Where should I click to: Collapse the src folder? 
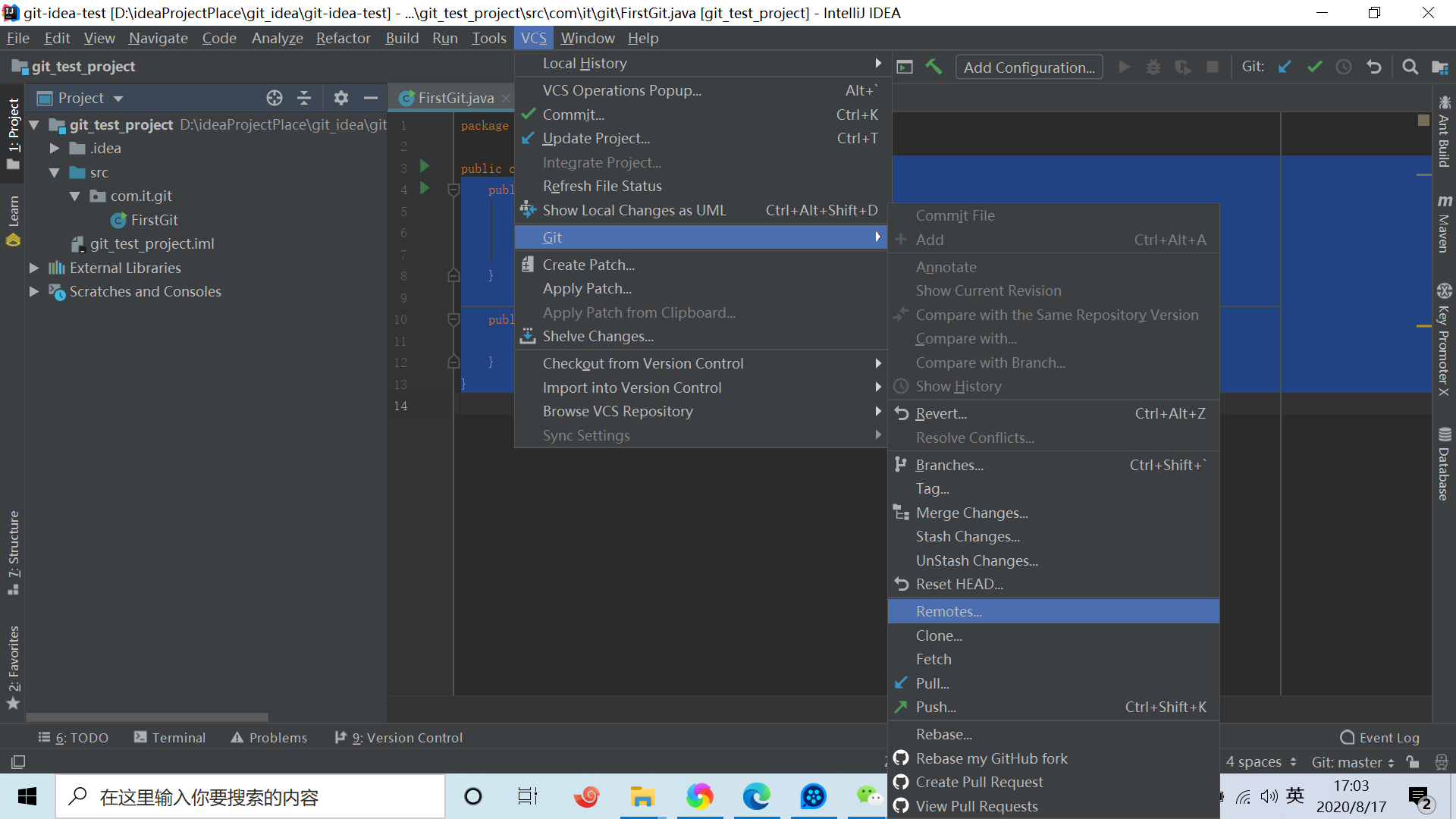[x=54, y=172]
